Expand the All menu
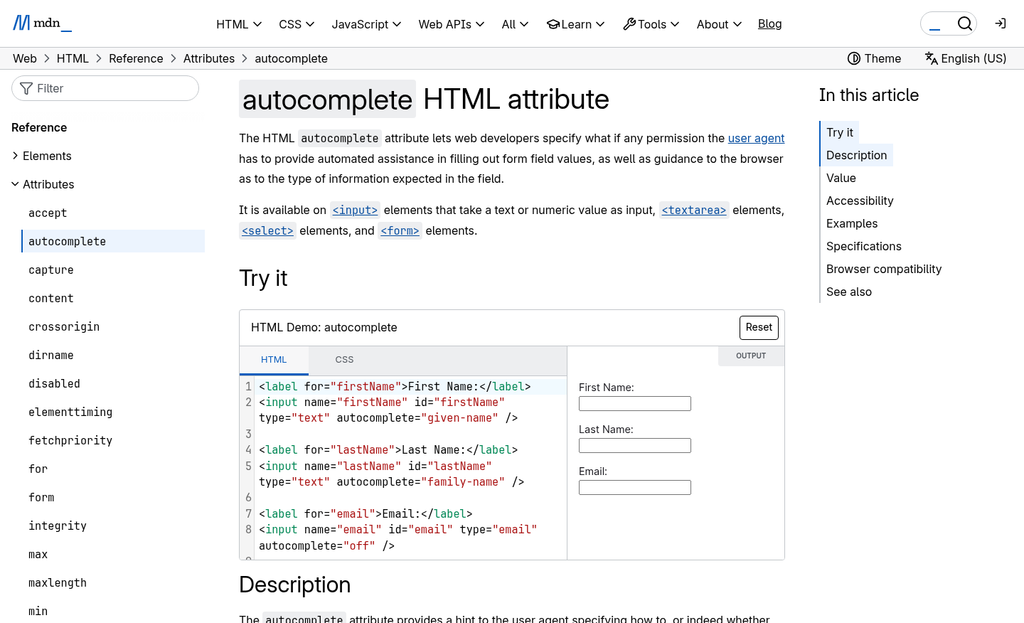Viewport: 1024px width, 623px height. 515,24
